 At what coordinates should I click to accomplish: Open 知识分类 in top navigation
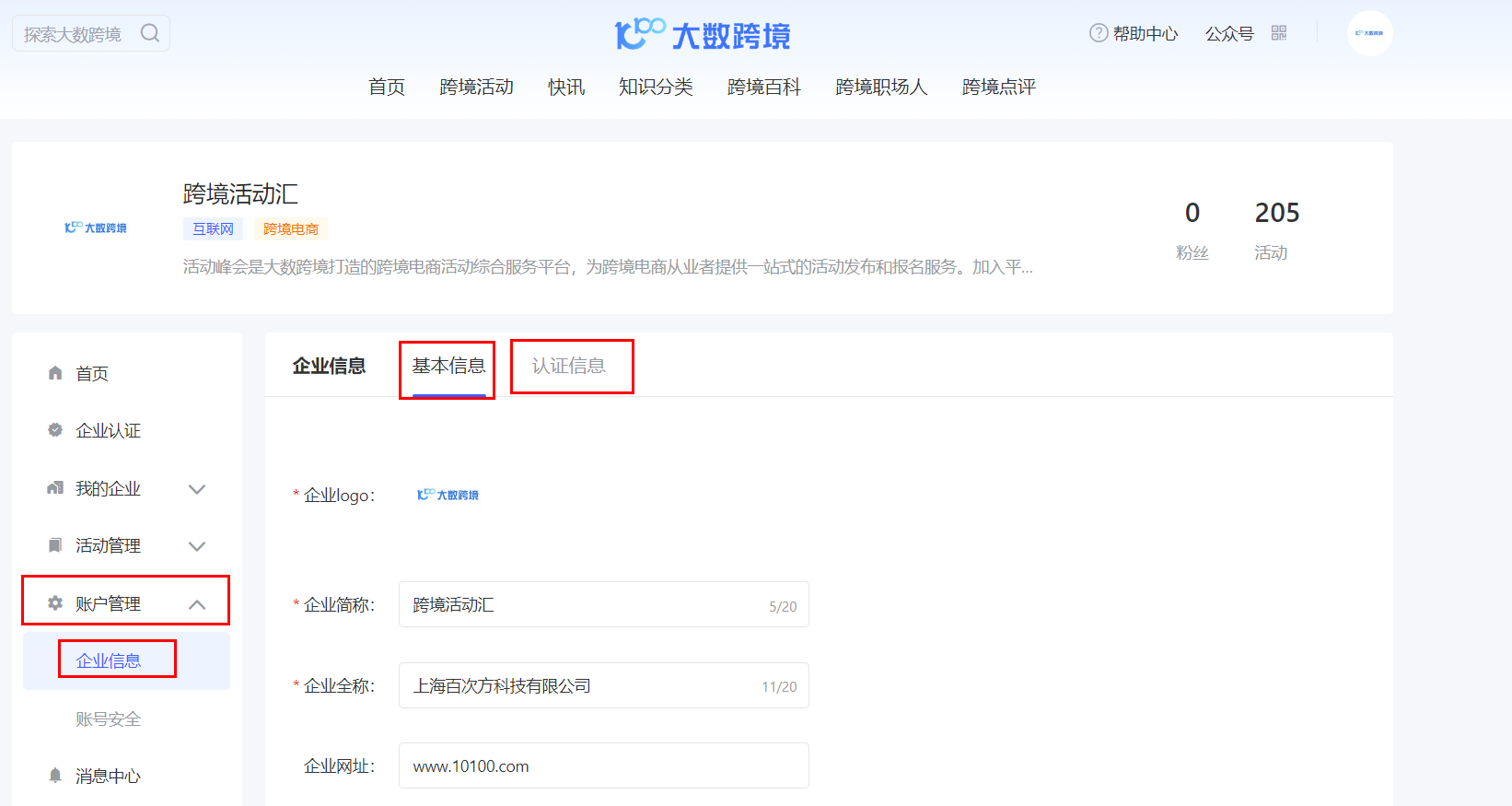656,87
